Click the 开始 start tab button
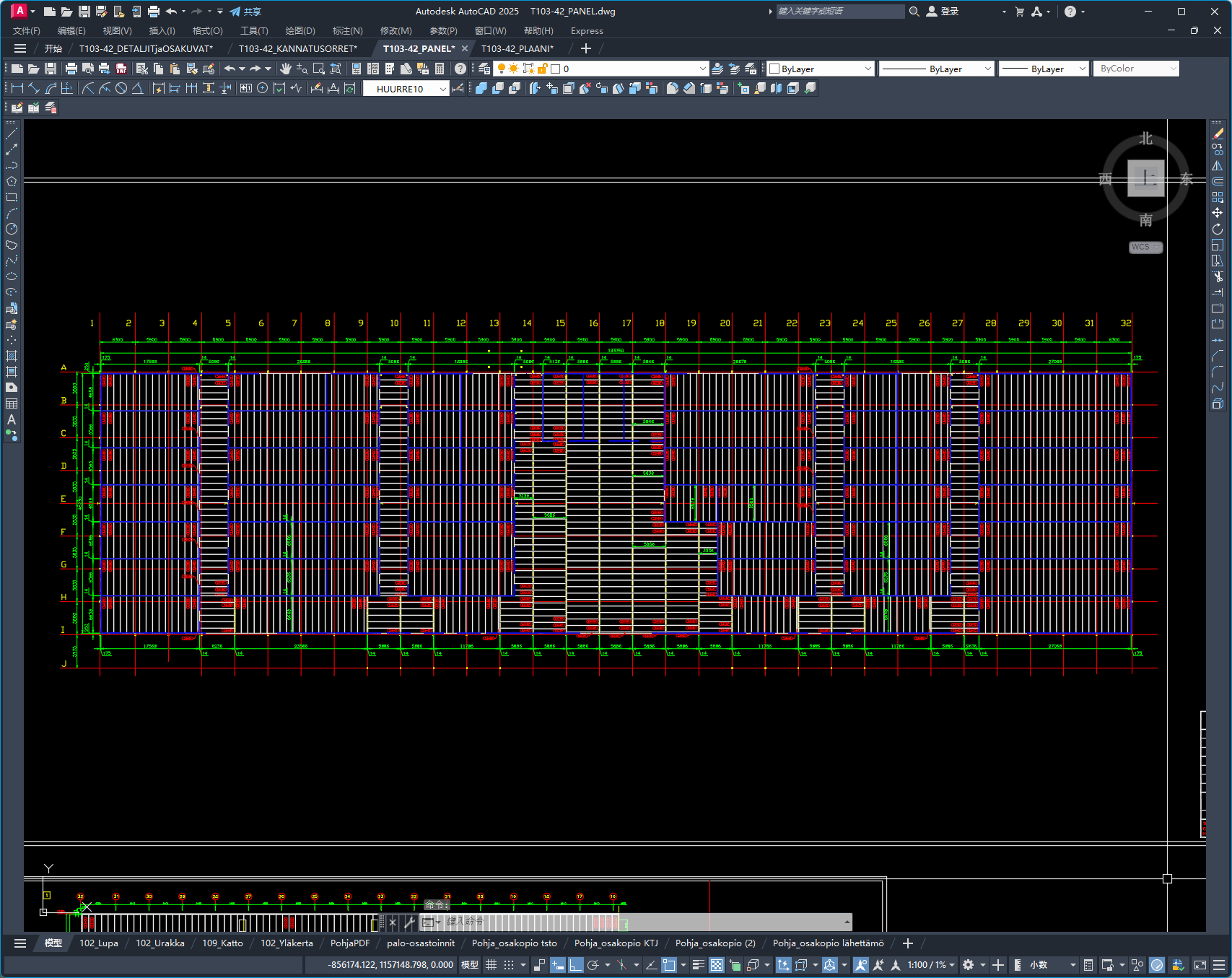Viewport: 1232px width, 978px height. (53, 48)
